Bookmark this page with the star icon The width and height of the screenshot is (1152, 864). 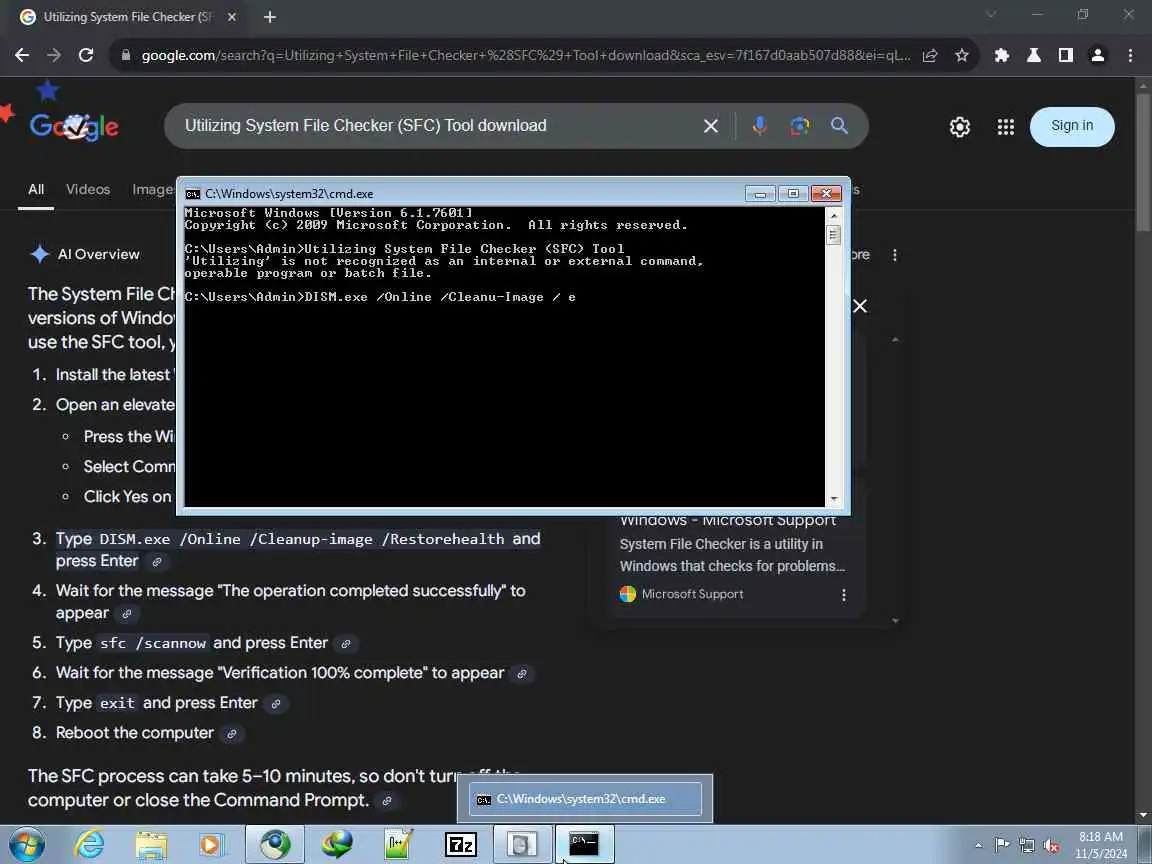pyautogui.click(x=962, y=55)
